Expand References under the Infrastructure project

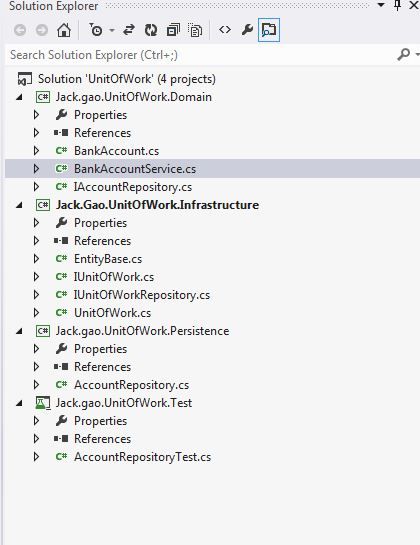[36, 241]
